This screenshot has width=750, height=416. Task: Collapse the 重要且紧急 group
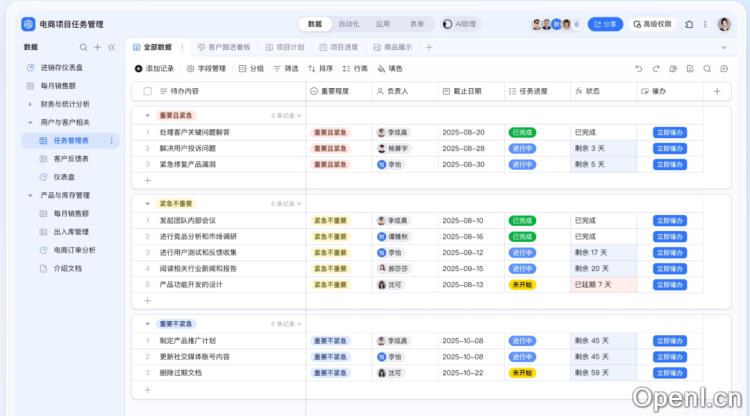[x=148, y=115]
